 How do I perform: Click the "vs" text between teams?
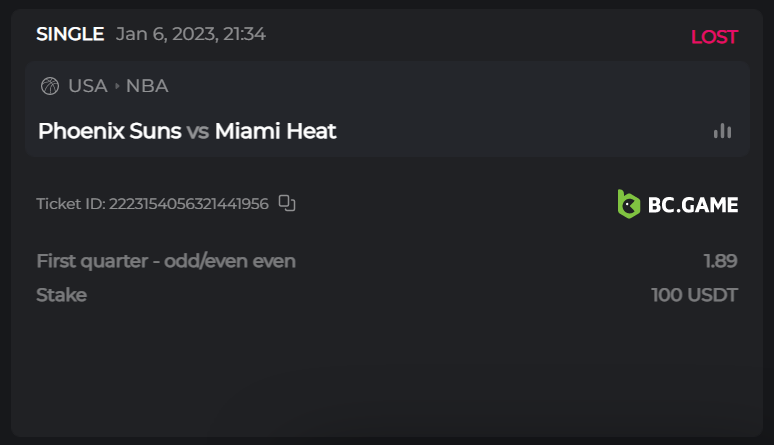pyautogui.click(x=198, y=131)
